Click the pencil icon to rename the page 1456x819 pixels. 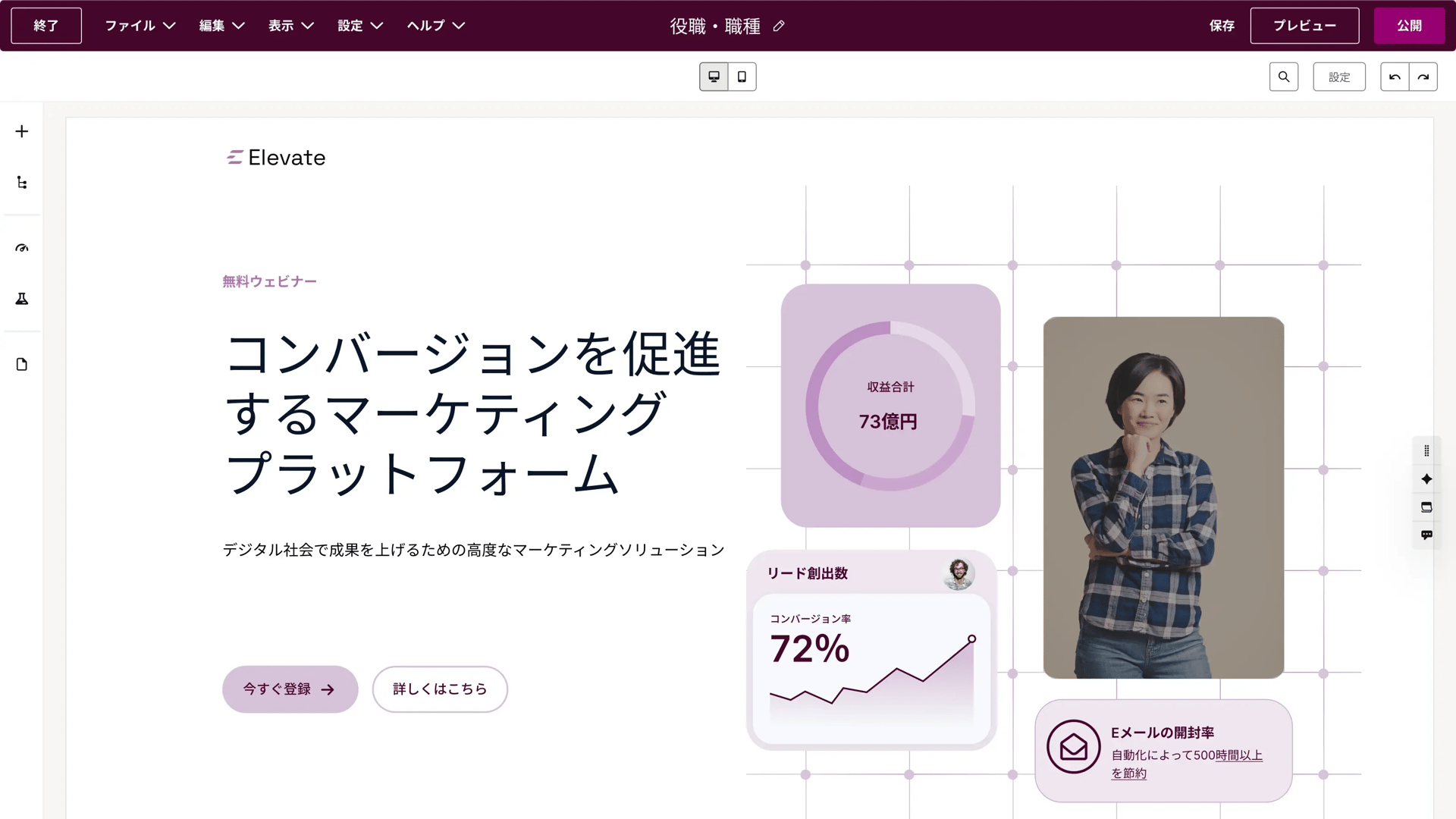click(779, 27)
